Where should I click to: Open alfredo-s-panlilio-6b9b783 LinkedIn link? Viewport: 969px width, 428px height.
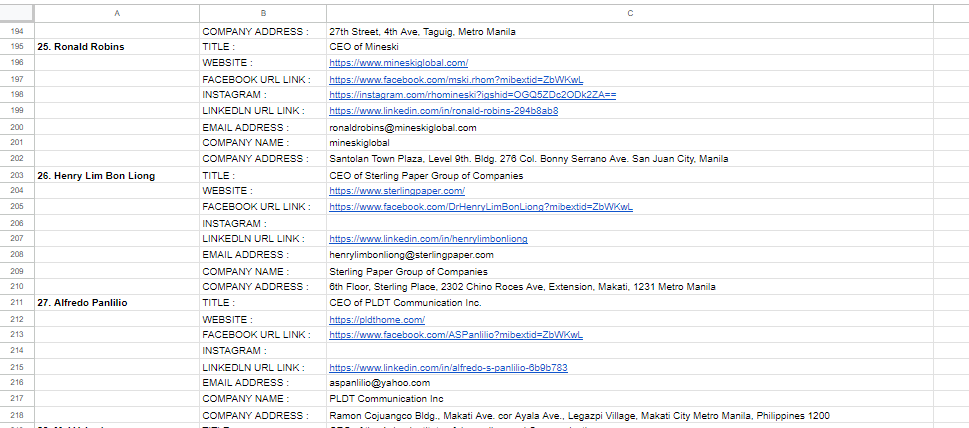coord(448,367)
